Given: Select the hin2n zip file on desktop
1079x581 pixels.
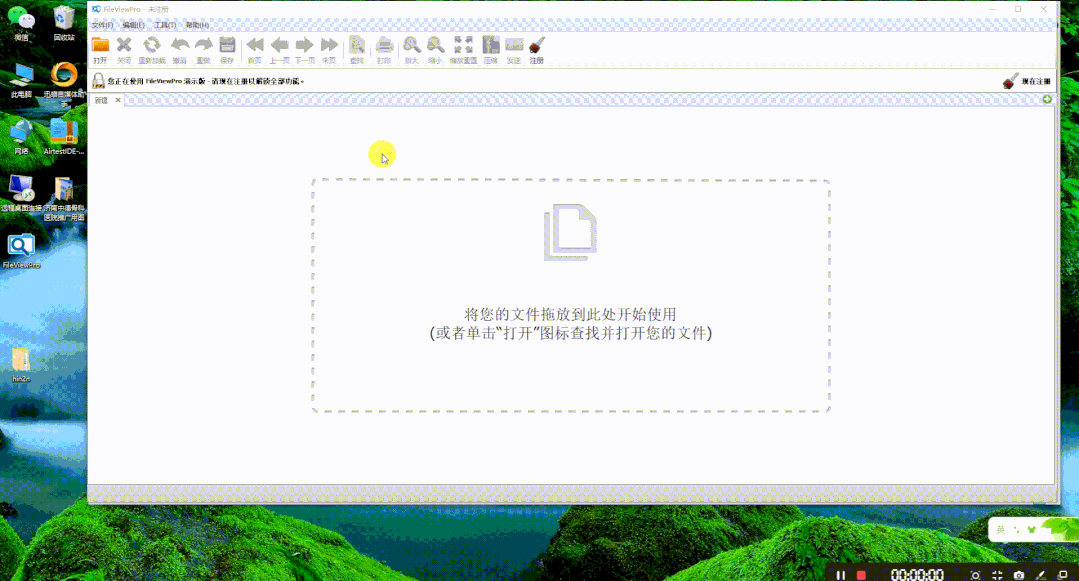Looking at the screenshot, I should point(21,365).
